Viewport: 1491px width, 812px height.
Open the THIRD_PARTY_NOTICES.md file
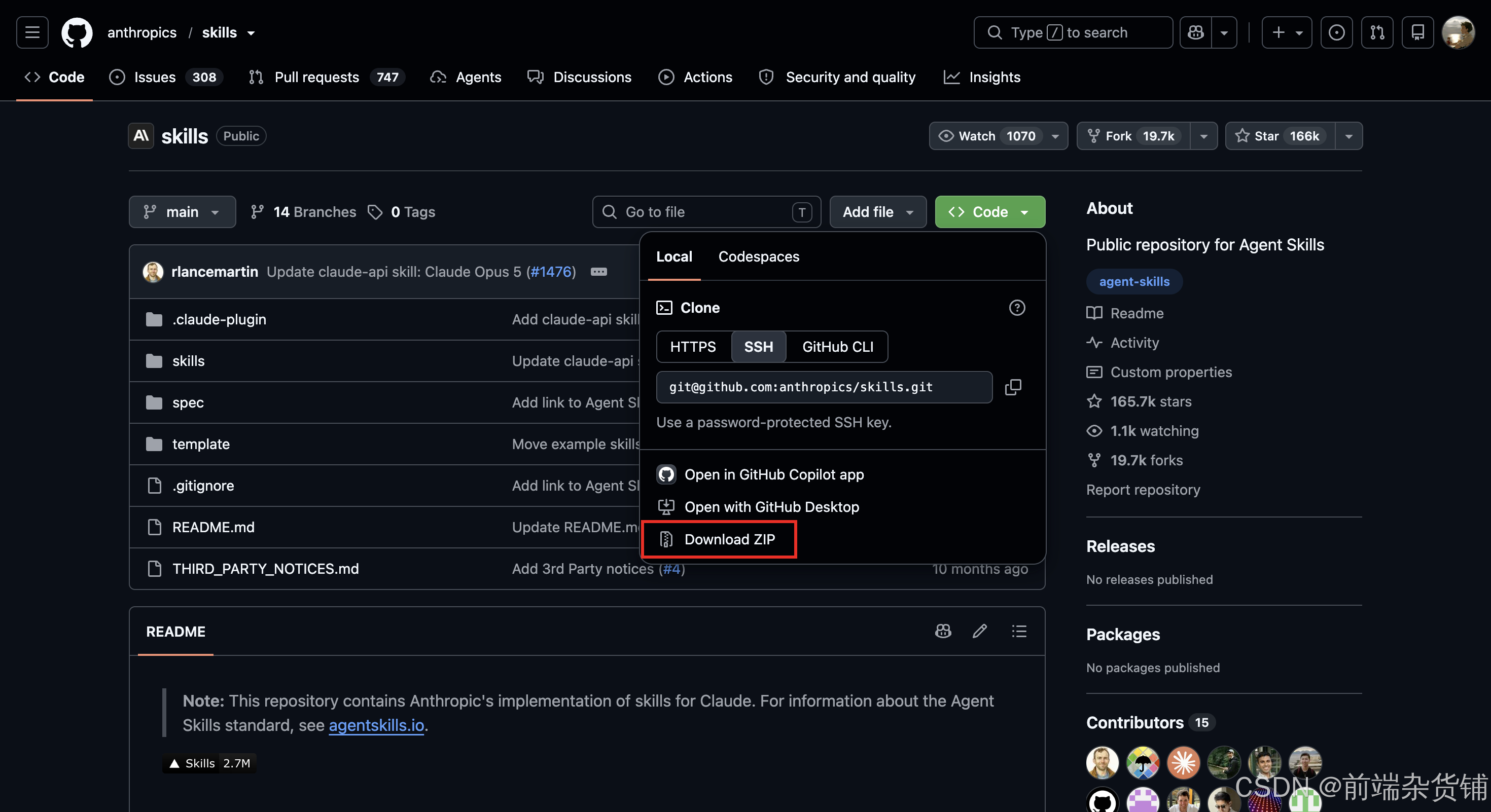[265, 569]
